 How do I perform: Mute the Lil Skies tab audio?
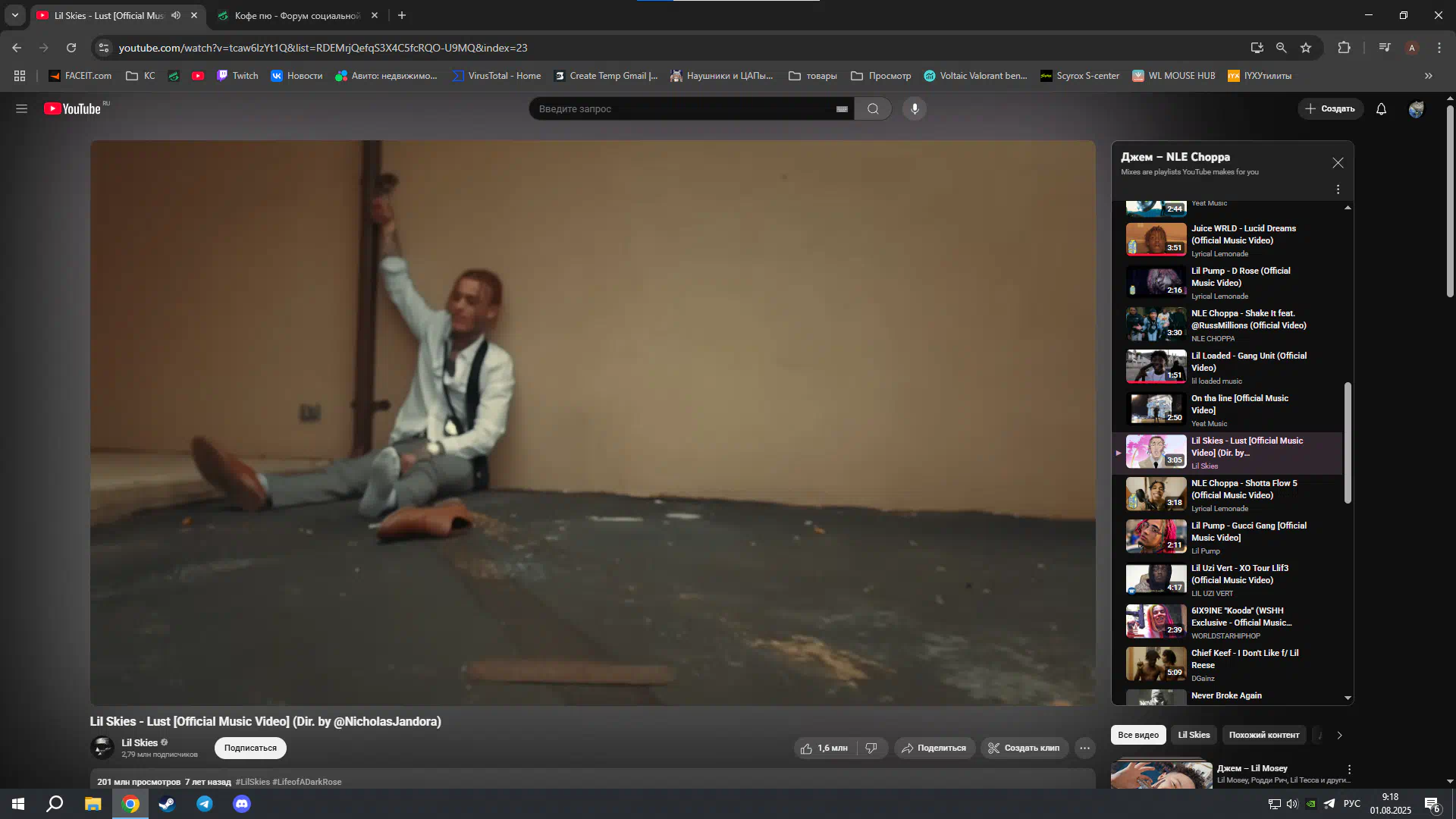coord(176,15)
